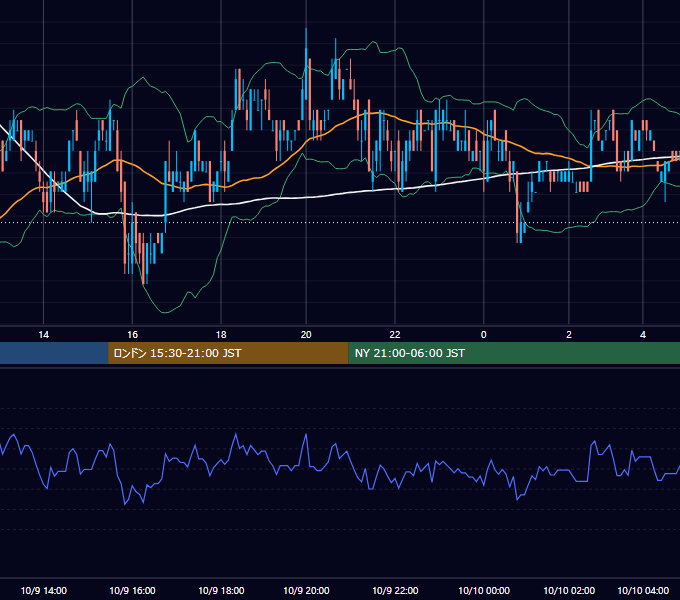Click hour label 18 under price chart
The height and width of the screenshot is (600, 680).
point(221,335)
